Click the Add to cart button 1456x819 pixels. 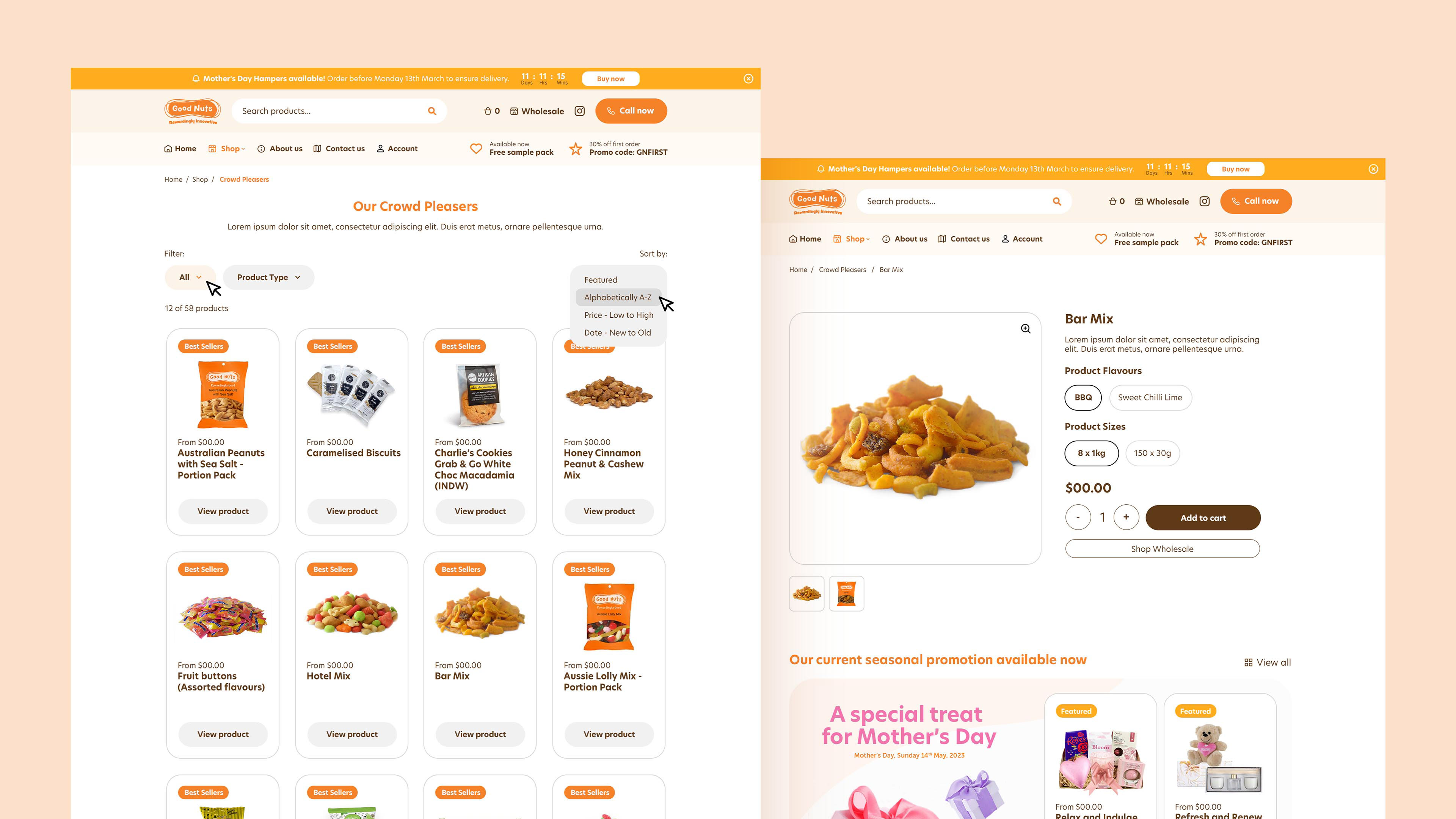click(x=1203, y=518)
